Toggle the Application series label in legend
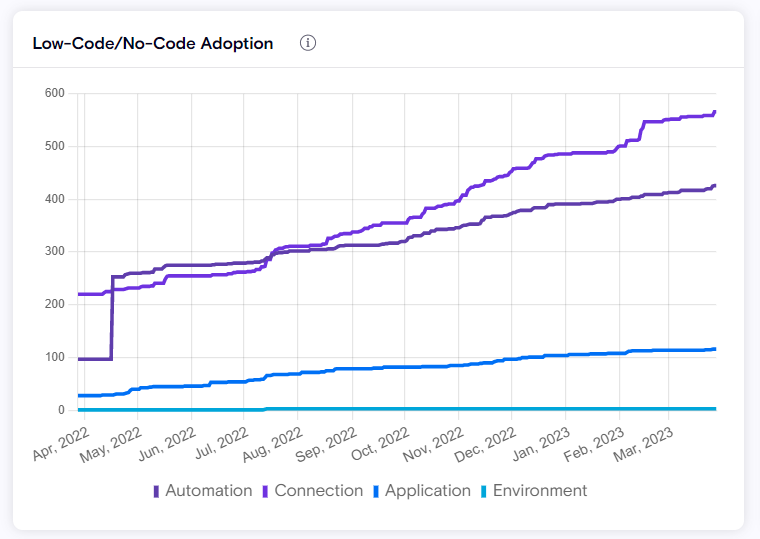The height and width of the screenshot is (539, 760). (x=427, y=491)
